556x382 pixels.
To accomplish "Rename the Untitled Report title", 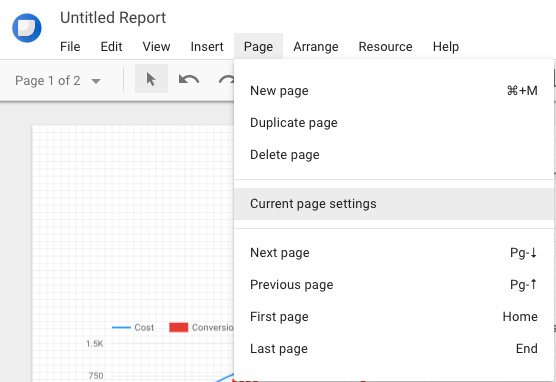I will (x=113, y=18).
